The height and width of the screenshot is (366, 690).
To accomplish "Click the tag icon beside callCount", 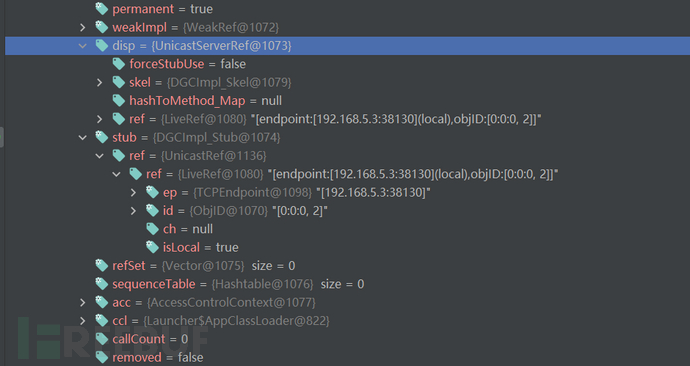I will (x=102, y=339).
